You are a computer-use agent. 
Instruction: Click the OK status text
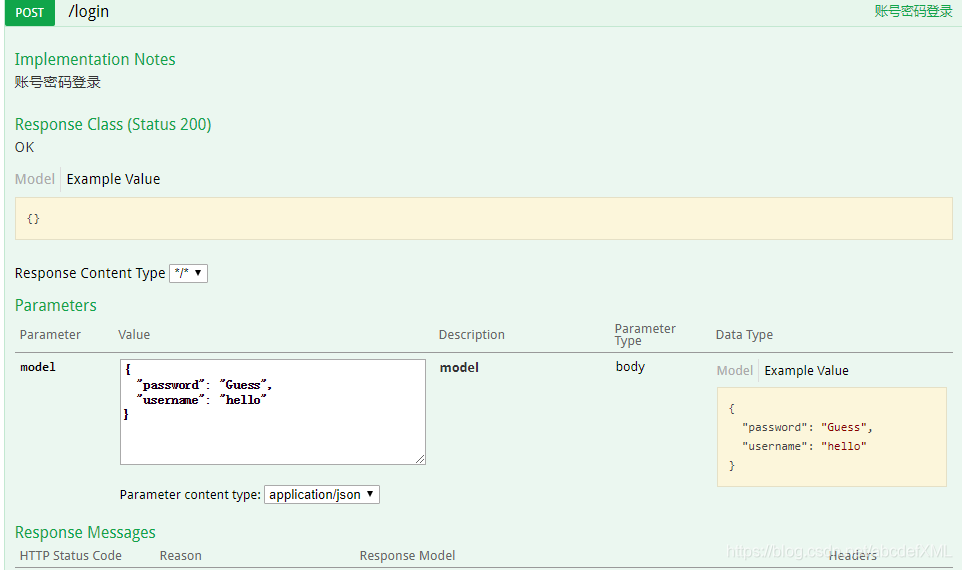click(25, 147)
